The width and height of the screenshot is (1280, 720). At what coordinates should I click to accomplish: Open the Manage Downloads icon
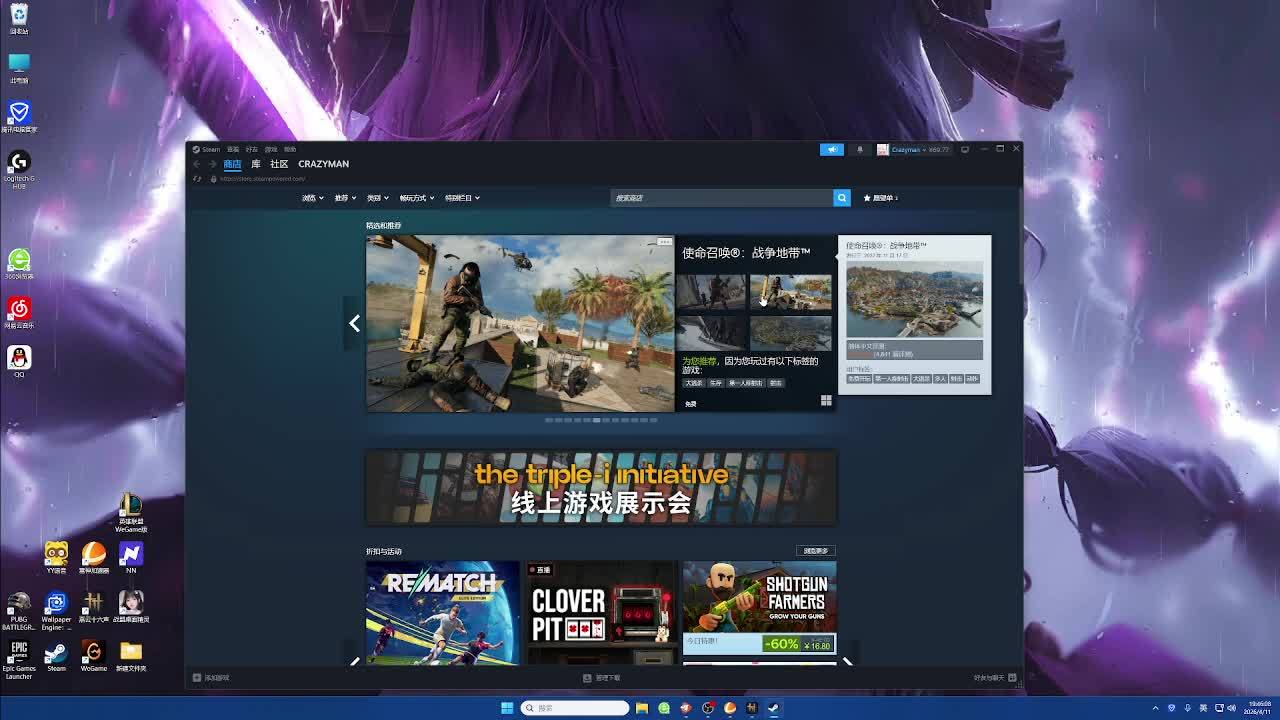point(587,678)
